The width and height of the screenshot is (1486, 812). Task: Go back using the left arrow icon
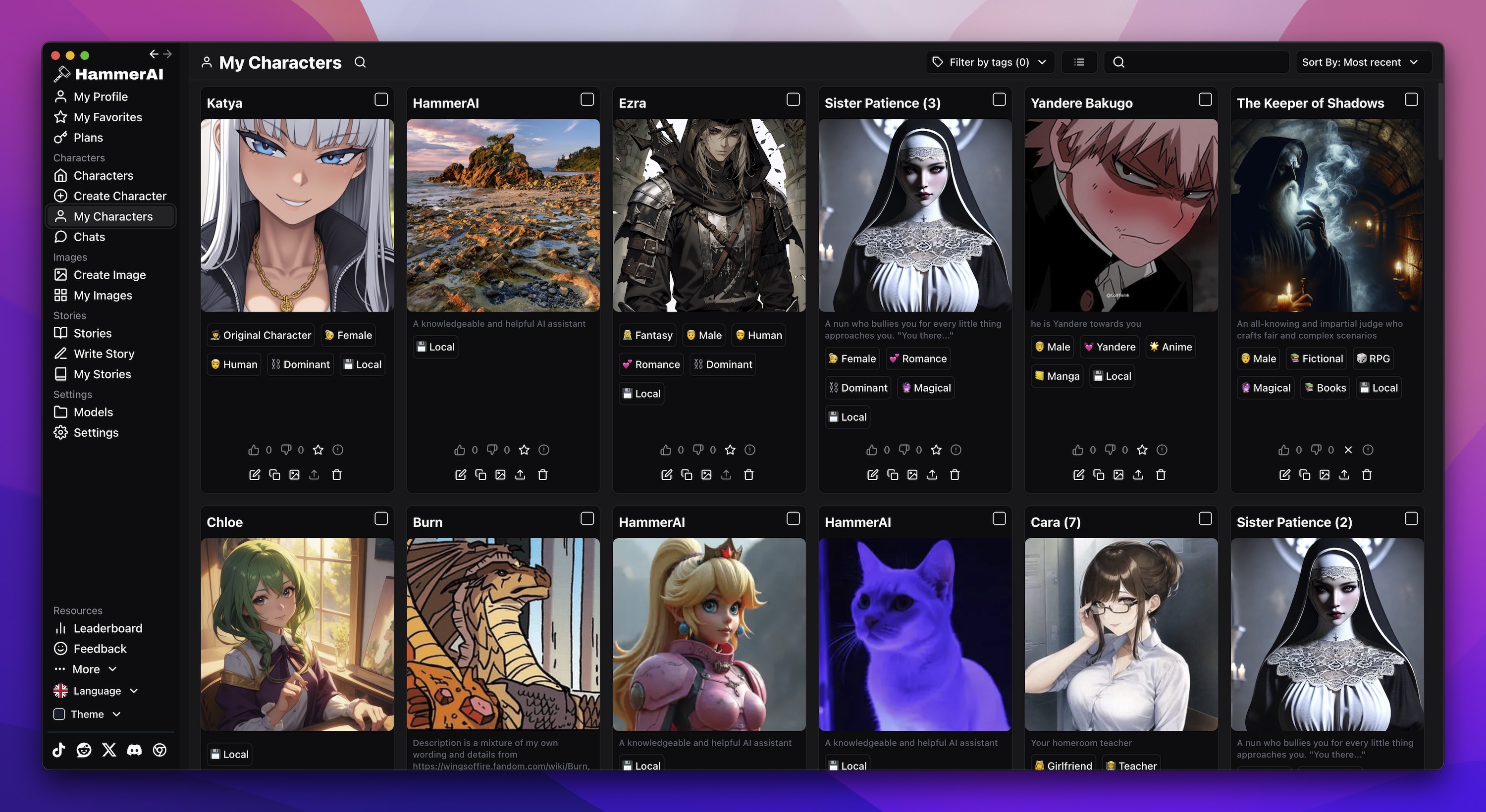[154, 54]
